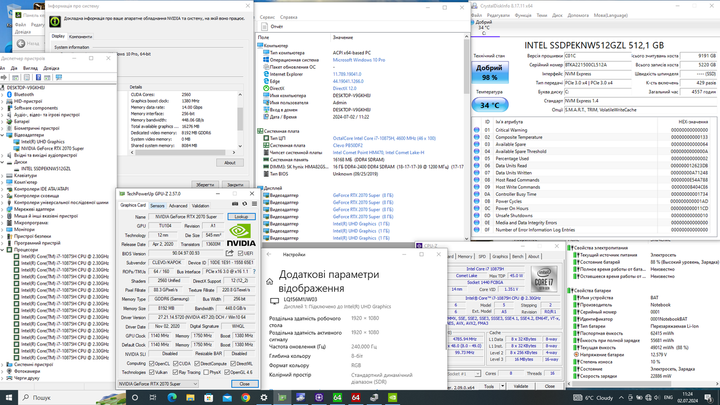720x405 pixels.
Task: Switch to the Advanced tab in GPU-Z
Action: pyautogui.click(x=178, y=206)
